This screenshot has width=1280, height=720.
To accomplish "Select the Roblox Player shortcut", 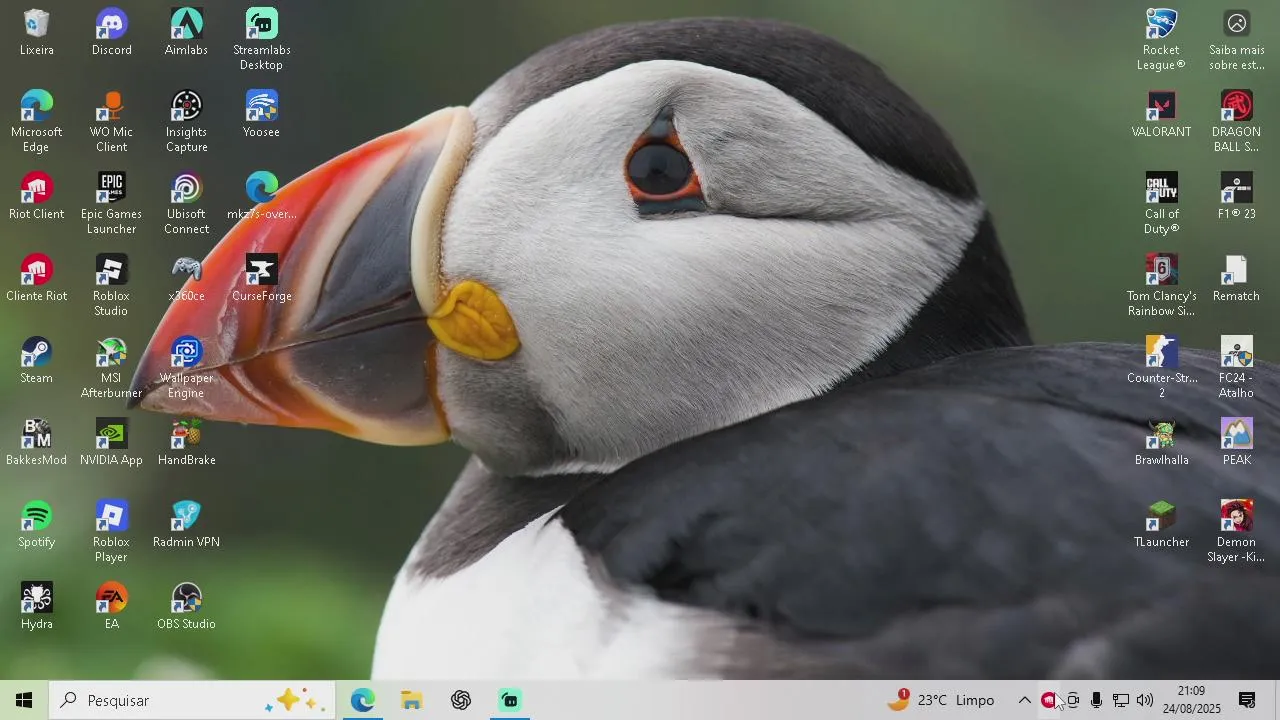I will (111, 531).
